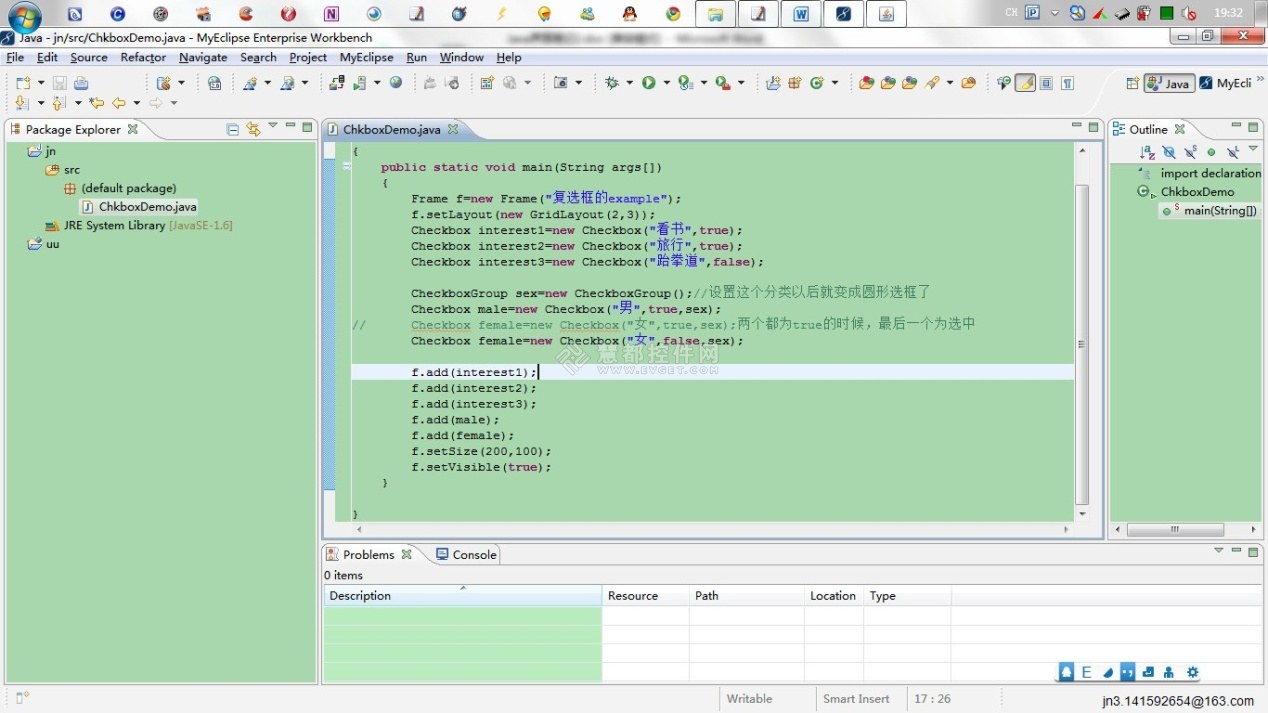Click the New Java Class icon
The image size is (1268, 713).
817,83
